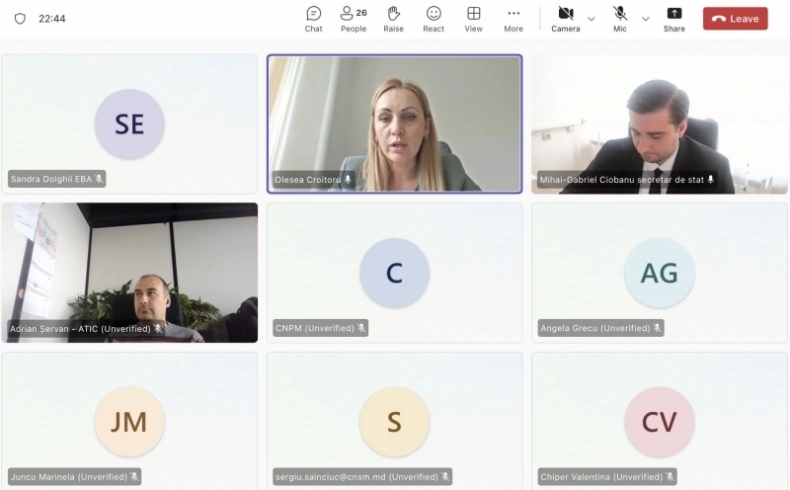Raise your hand in the meeting
Screen dimensions: 790x490
pos(393,19)
